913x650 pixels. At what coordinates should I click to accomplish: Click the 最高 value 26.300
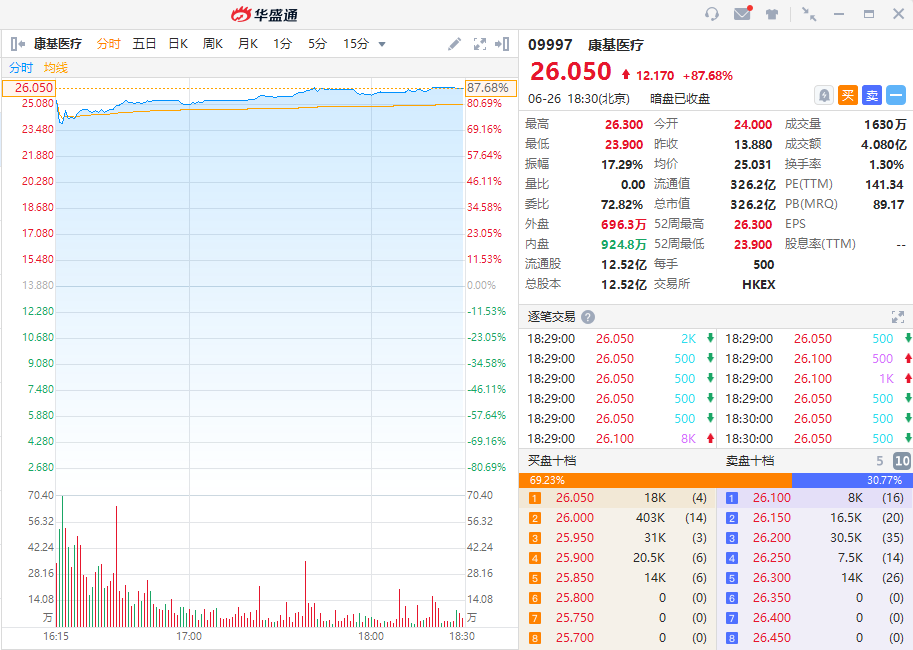624,125
